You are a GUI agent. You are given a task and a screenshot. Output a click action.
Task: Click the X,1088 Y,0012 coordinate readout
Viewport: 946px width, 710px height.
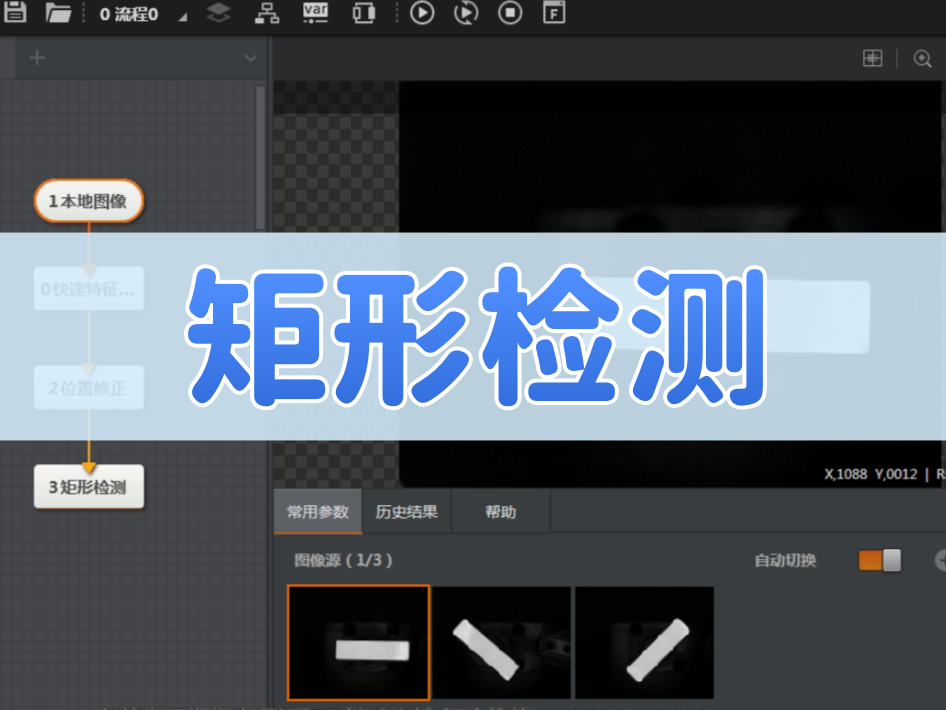coord(871,474)
